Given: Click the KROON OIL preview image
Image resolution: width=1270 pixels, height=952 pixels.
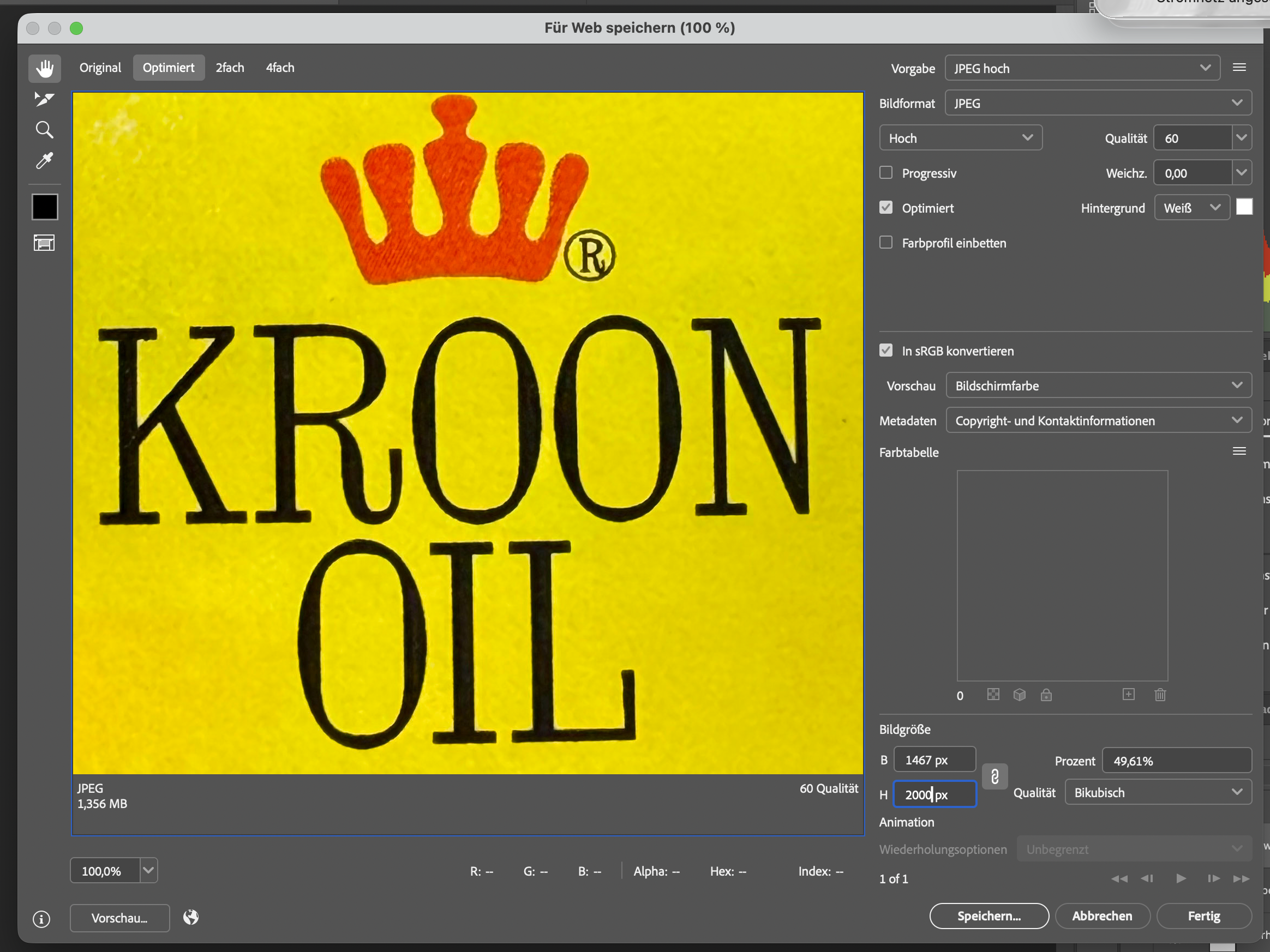Looking at the screenshot, I should (468, 433).
